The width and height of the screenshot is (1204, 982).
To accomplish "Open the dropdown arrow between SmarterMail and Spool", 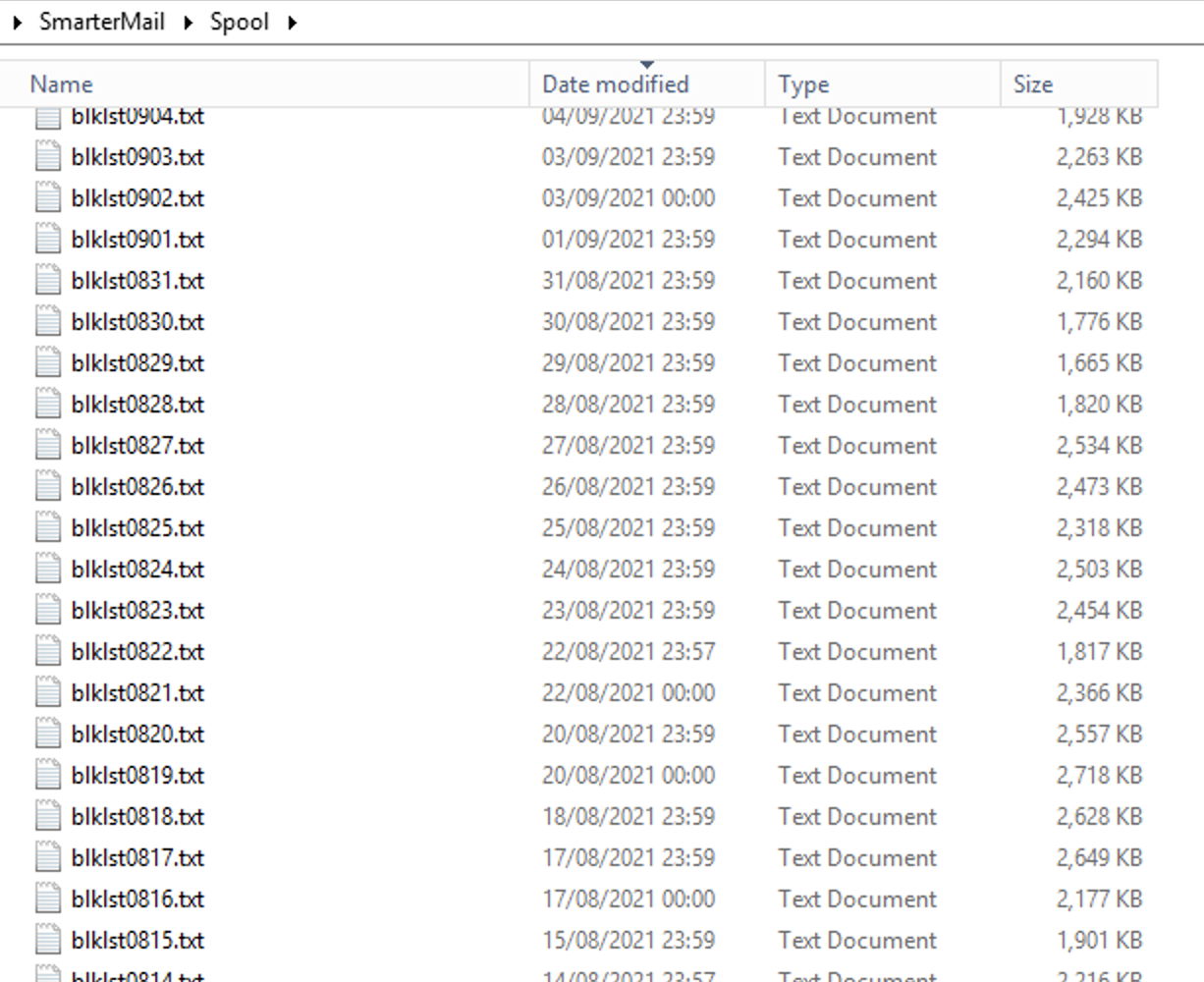I will tap(188, 23).
